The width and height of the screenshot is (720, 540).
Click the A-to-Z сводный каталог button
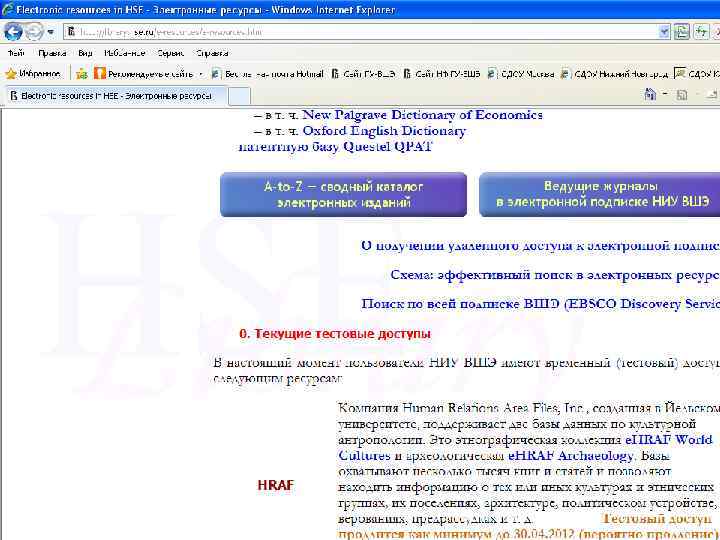click(343, 194)
